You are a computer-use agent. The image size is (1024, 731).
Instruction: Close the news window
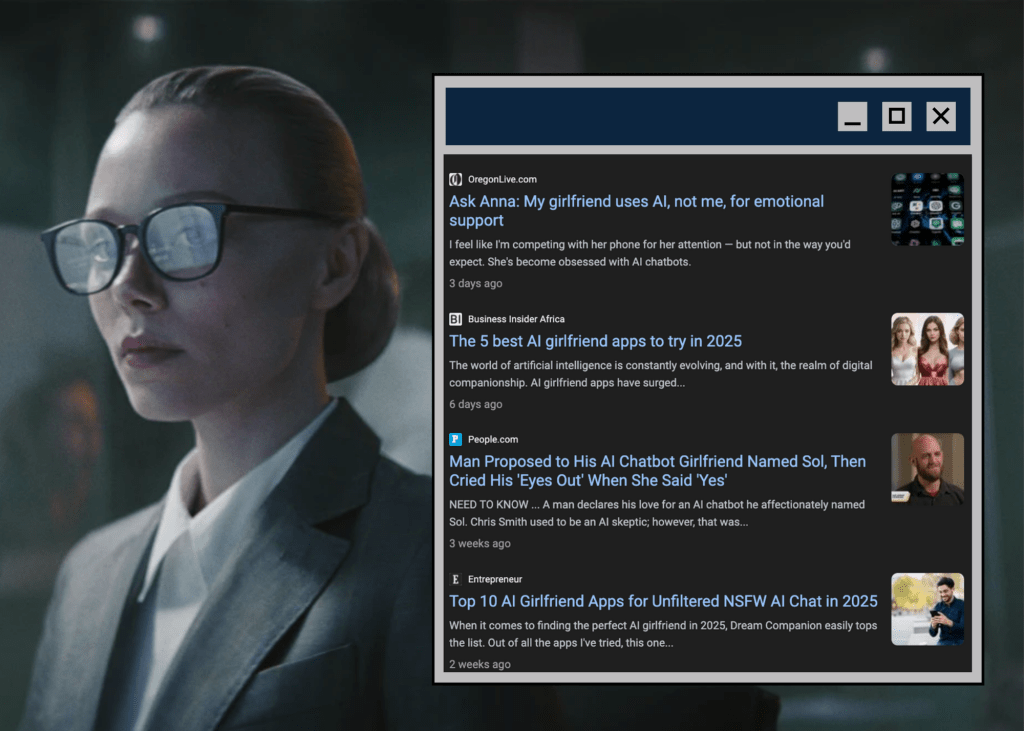click(x=940, y=117)
